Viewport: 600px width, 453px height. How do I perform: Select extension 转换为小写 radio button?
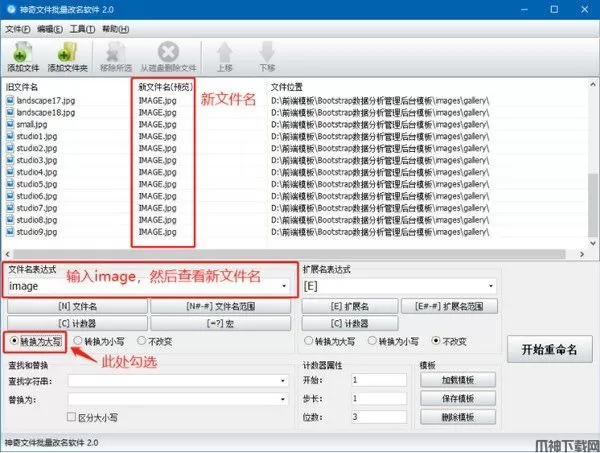[x=372, y=341]
